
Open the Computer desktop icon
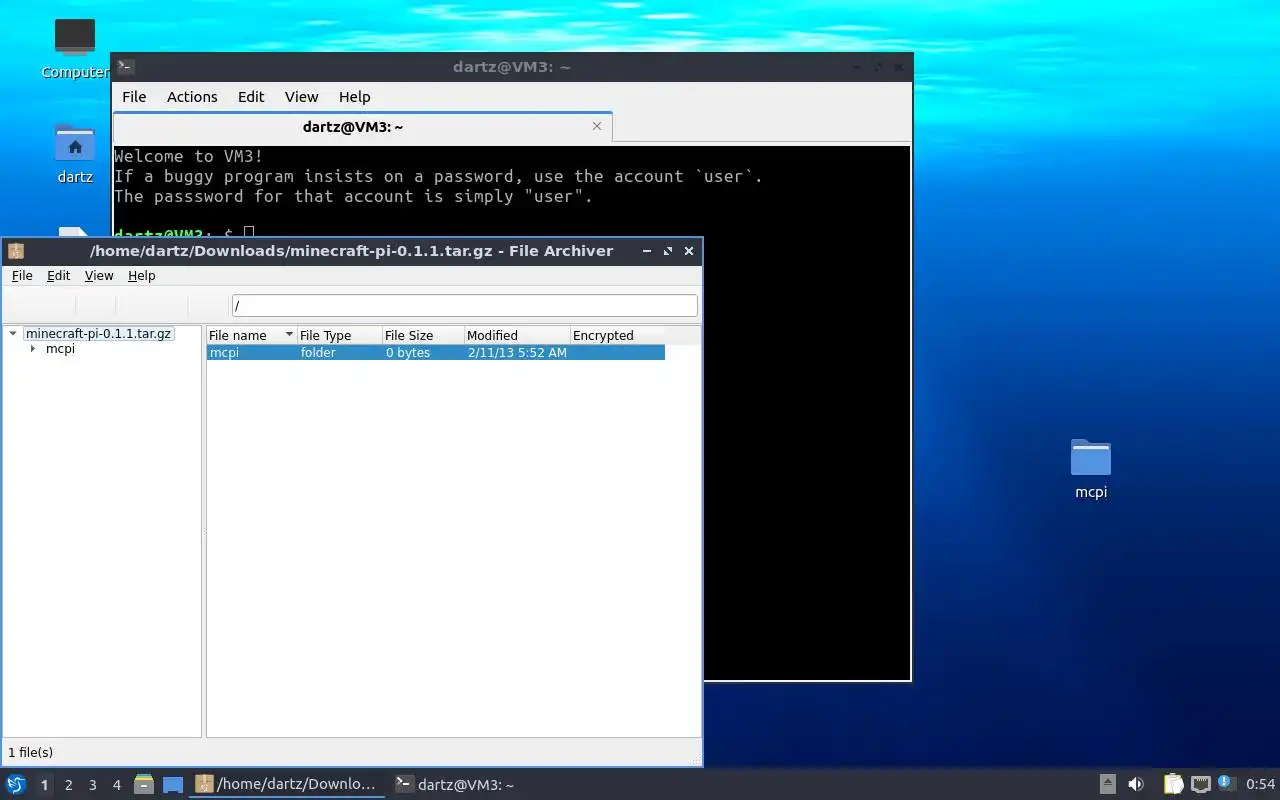pyautogui.click(x=75, y=49)
